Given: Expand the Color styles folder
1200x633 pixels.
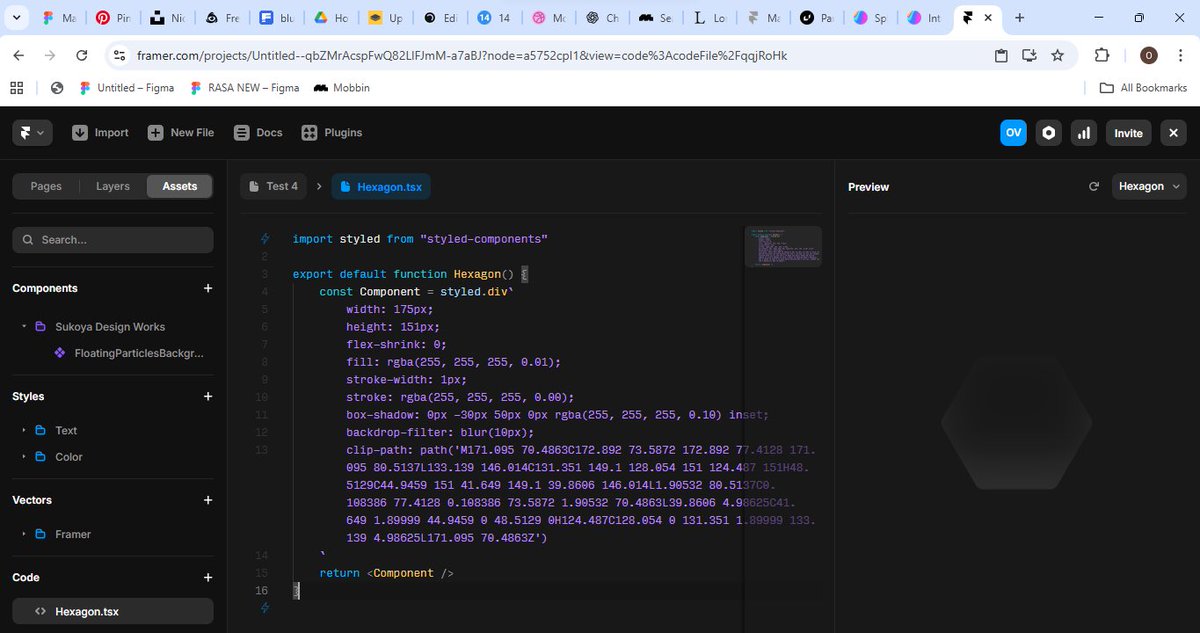Looking at the screenshot, I should [23, 457].
